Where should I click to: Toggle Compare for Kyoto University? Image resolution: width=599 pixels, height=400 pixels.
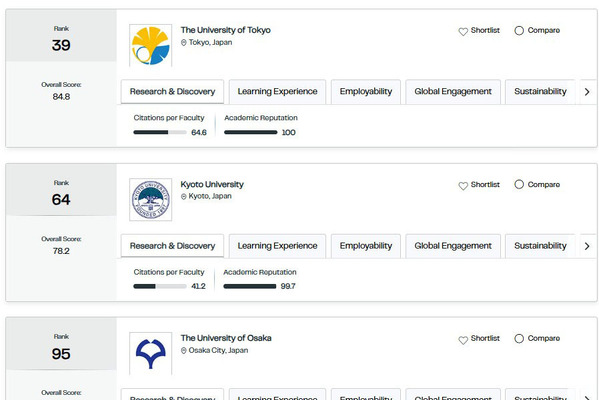[x=519, y=185]
